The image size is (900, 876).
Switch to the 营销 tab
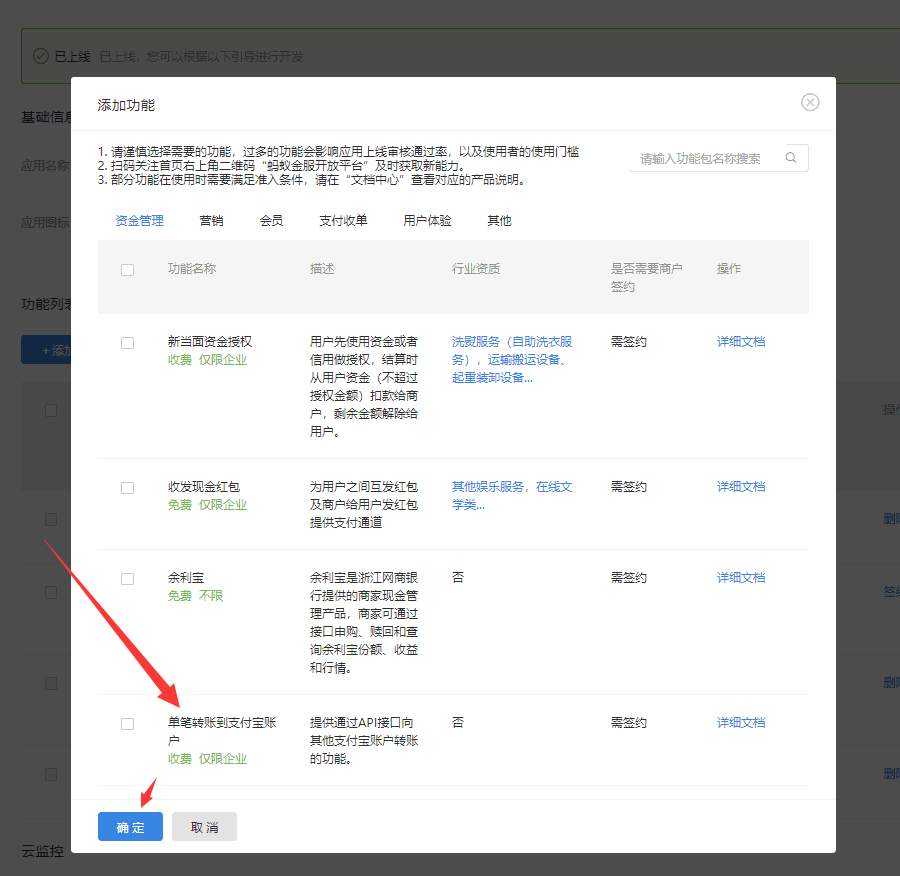[x=211, y=221]
